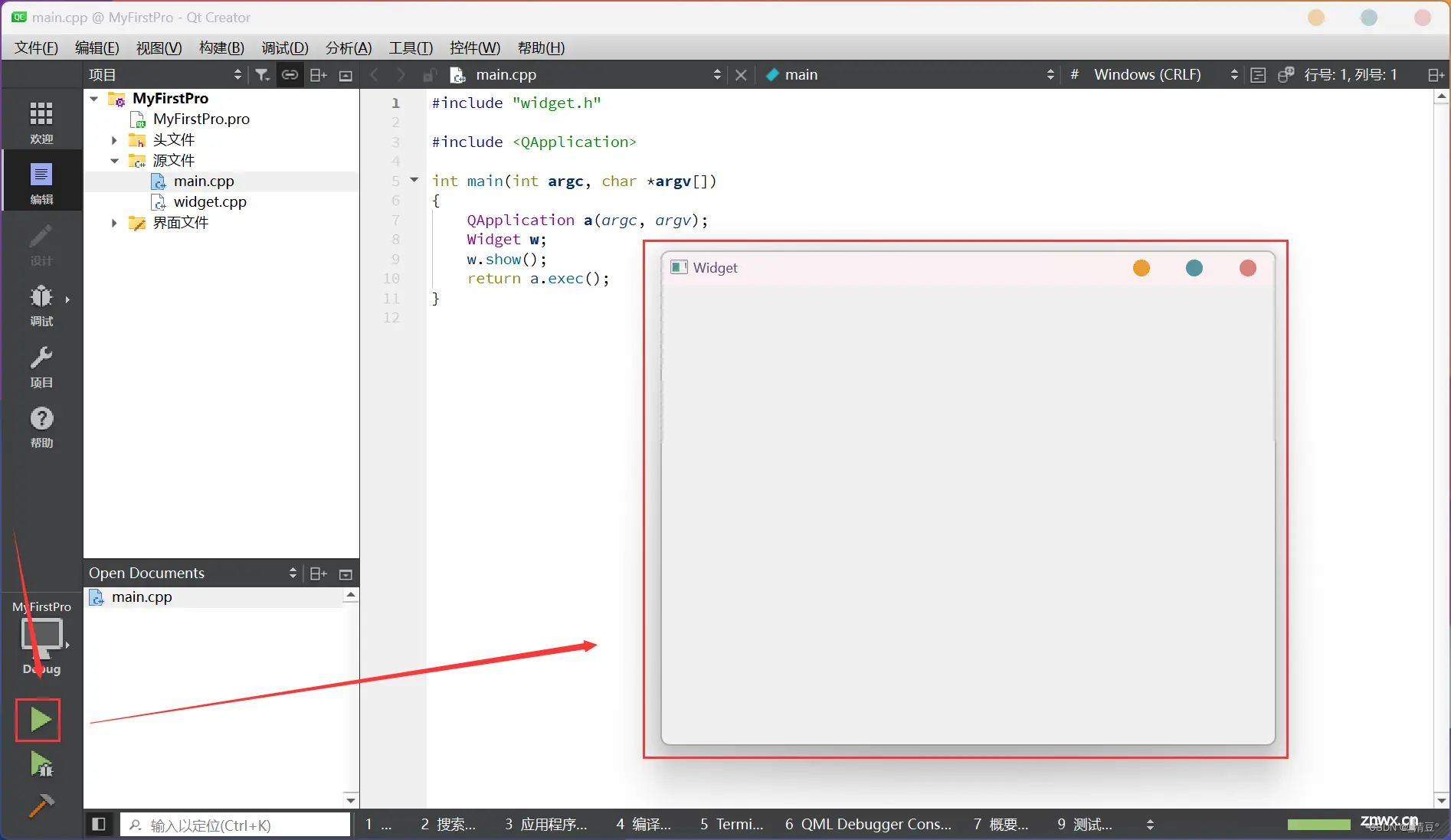This screenshot has width=1451, height=840.
Task: Open the 调试(D) menu
Action: click(285, 48)
